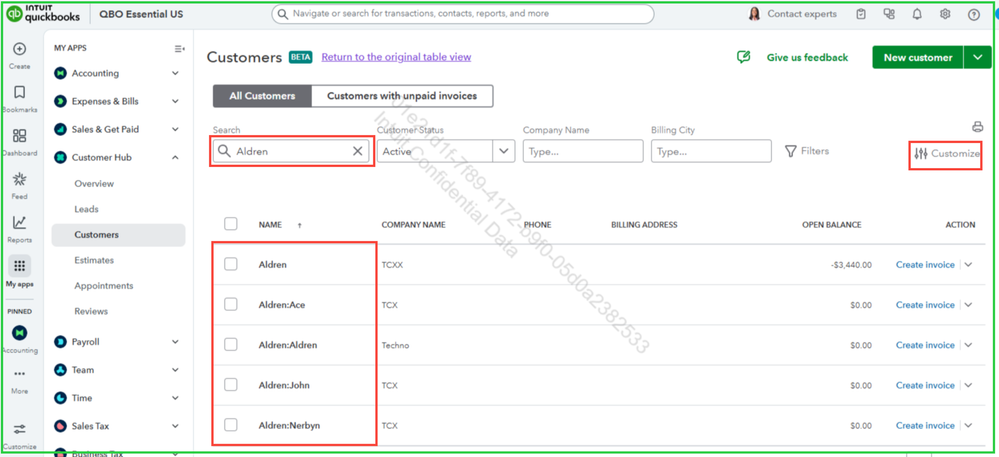Open Customize sliders icon in left rail
999x457 pixels.
pyautogui.click(x=19, y=429)
